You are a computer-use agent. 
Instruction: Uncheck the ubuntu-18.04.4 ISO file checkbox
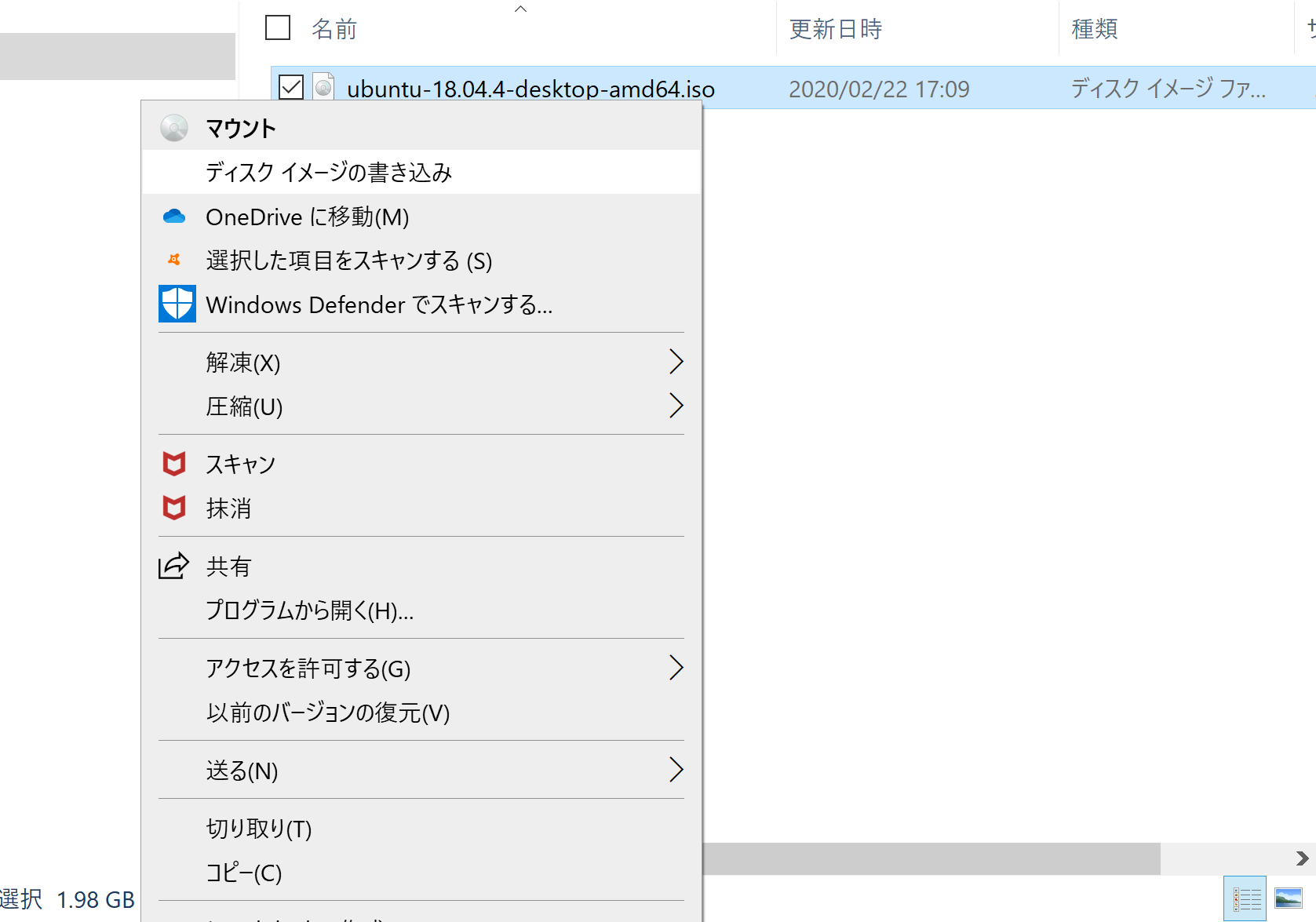click(x=291, y=87)
